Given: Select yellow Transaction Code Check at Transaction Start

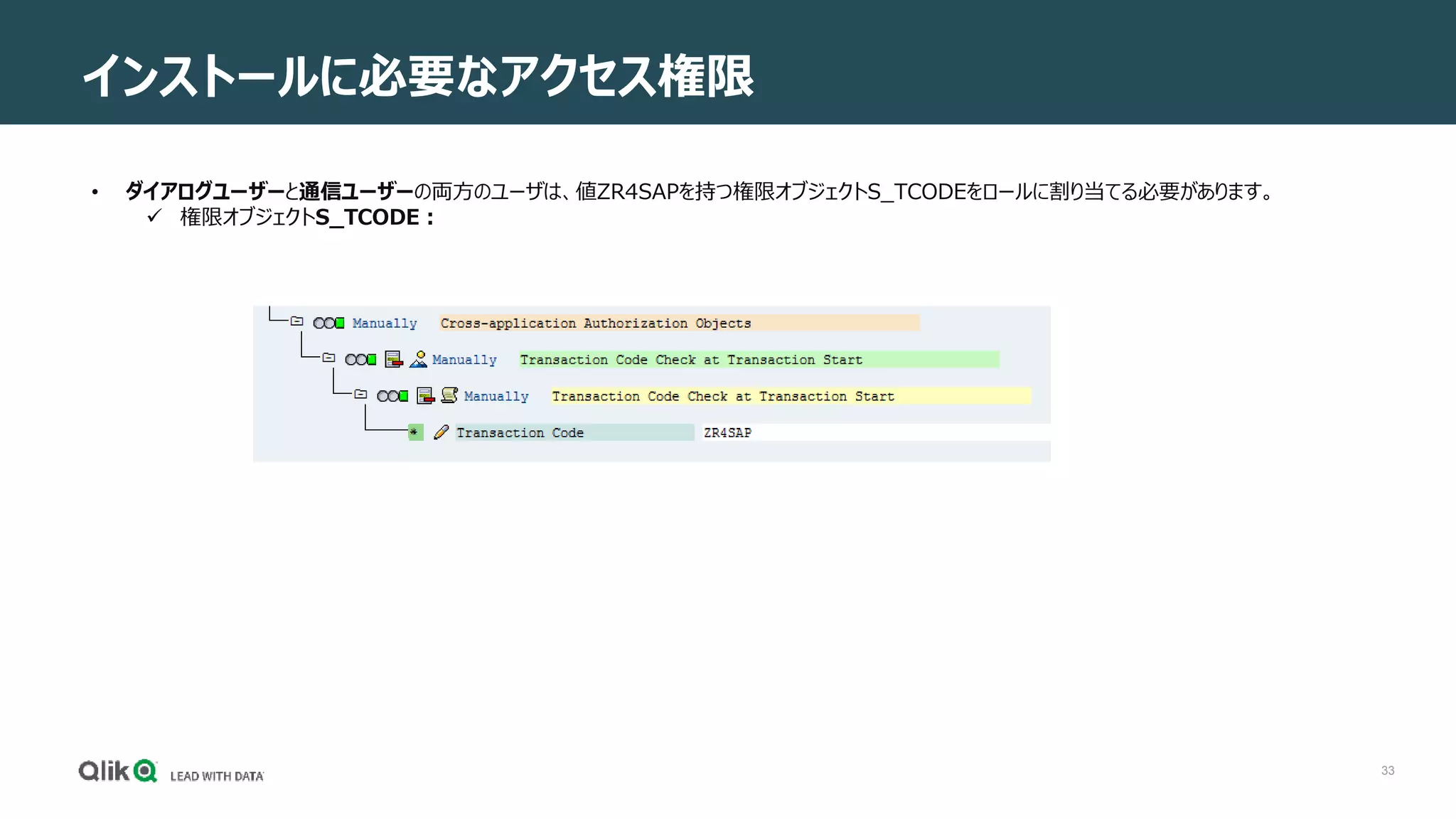Looking at the screenshot, I should 791,396.
